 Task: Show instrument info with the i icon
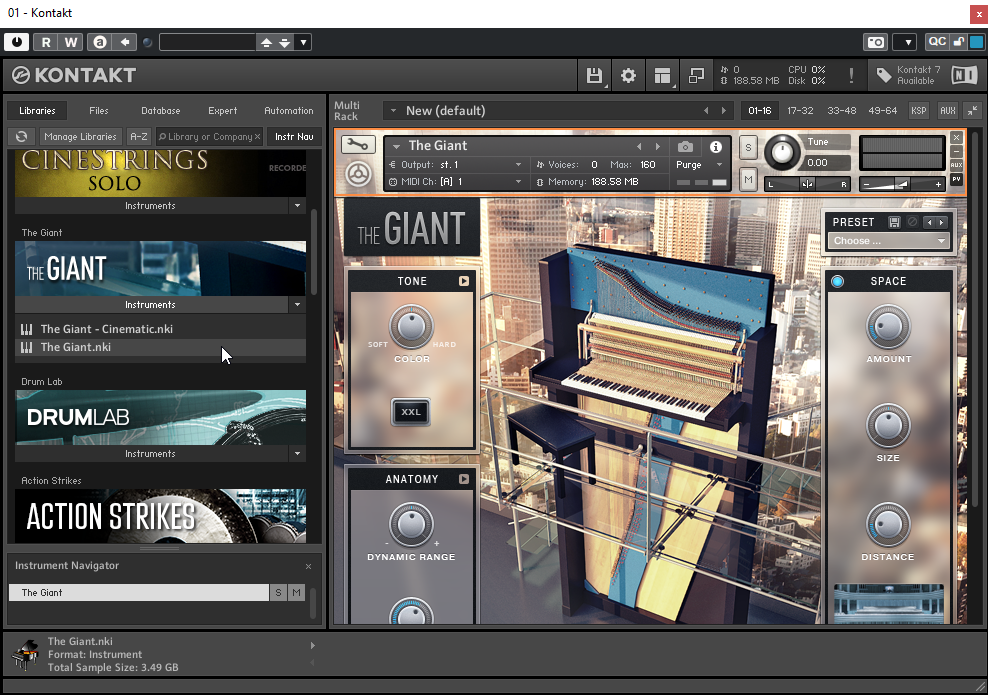click(716, 147)
